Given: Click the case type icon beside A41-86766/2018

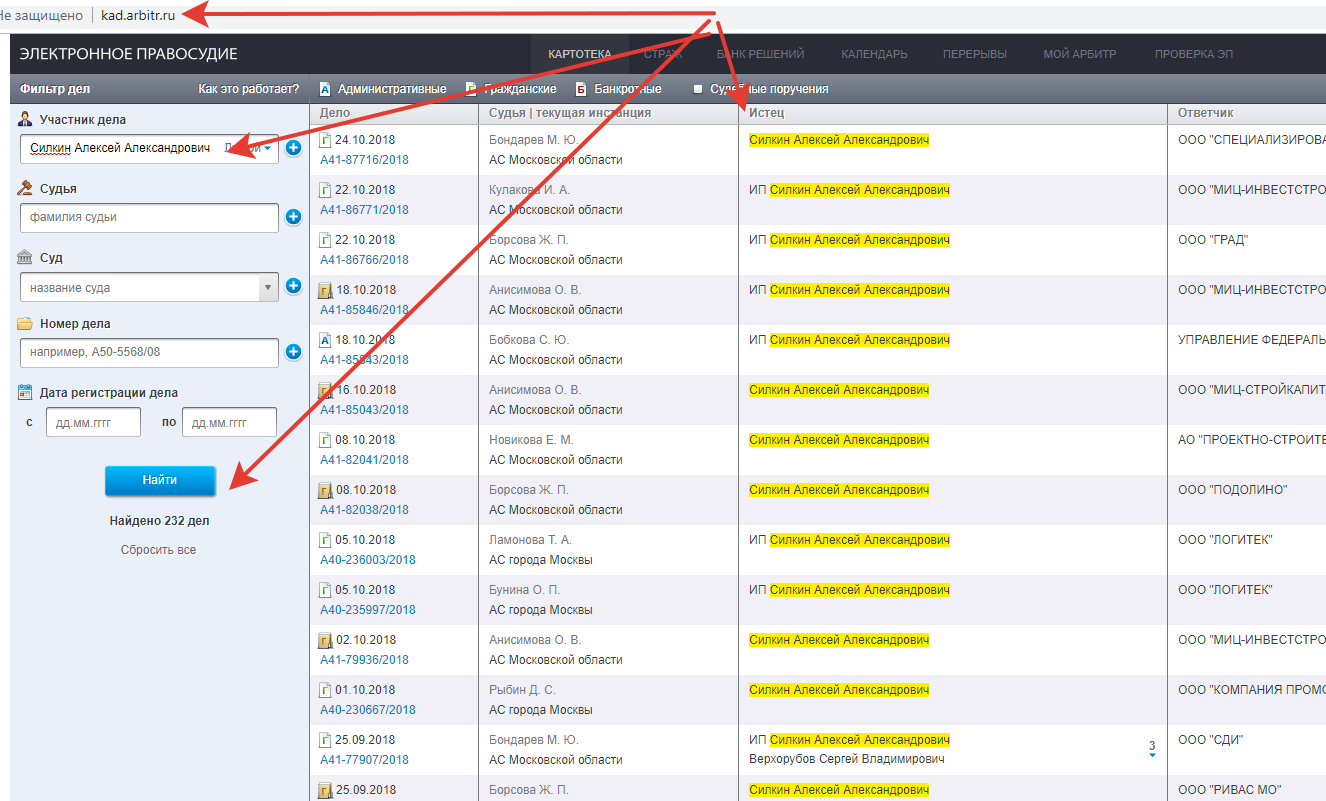Looking at the screenshot, I should pyautogui.click(x=325, y=240).
